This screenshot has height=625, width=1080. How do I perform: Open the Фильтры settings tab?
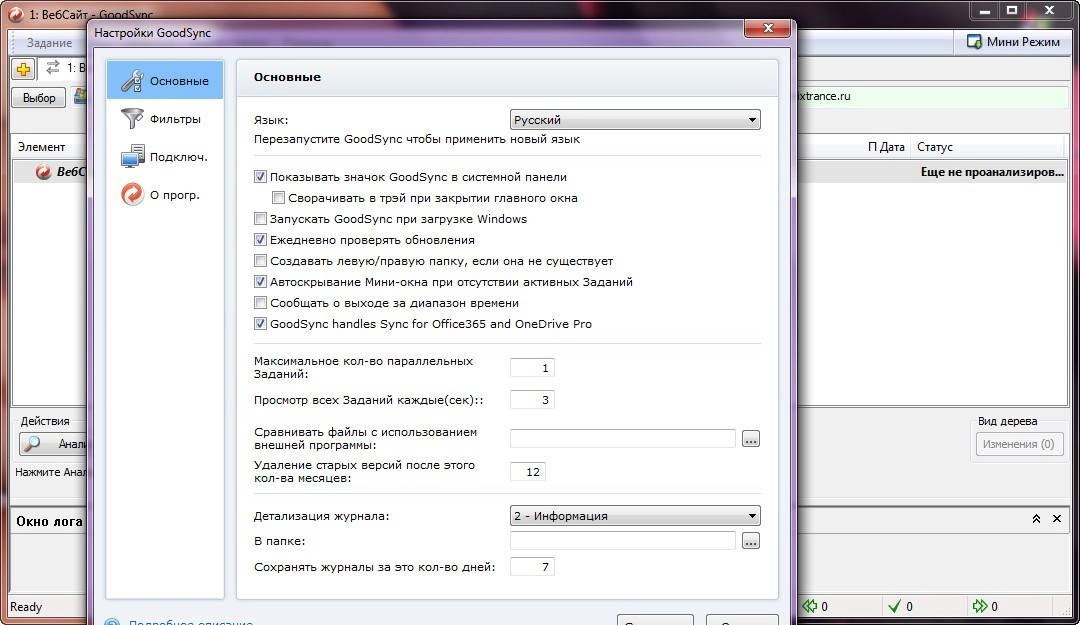(x=165, y=119)
